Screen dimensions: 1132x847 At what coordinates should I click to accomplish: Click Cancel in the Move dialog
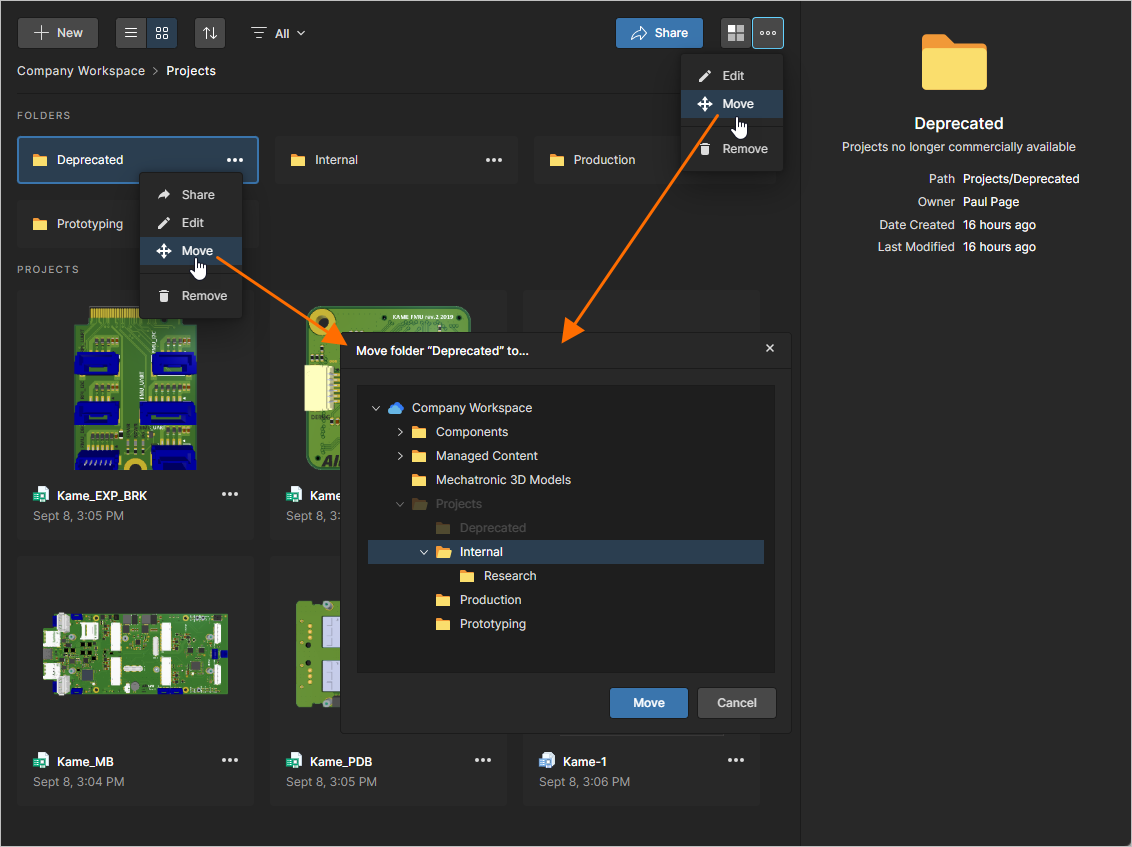736,703
